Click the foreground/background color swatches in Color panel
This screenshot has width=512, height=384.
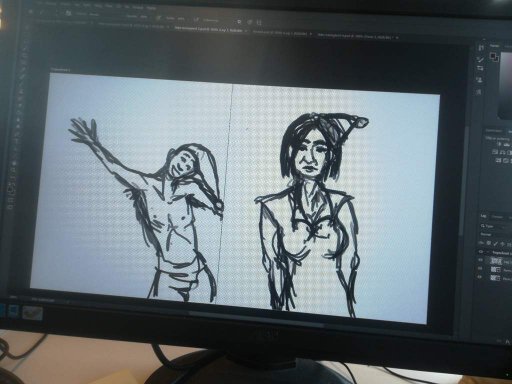[x=494, y=57]
